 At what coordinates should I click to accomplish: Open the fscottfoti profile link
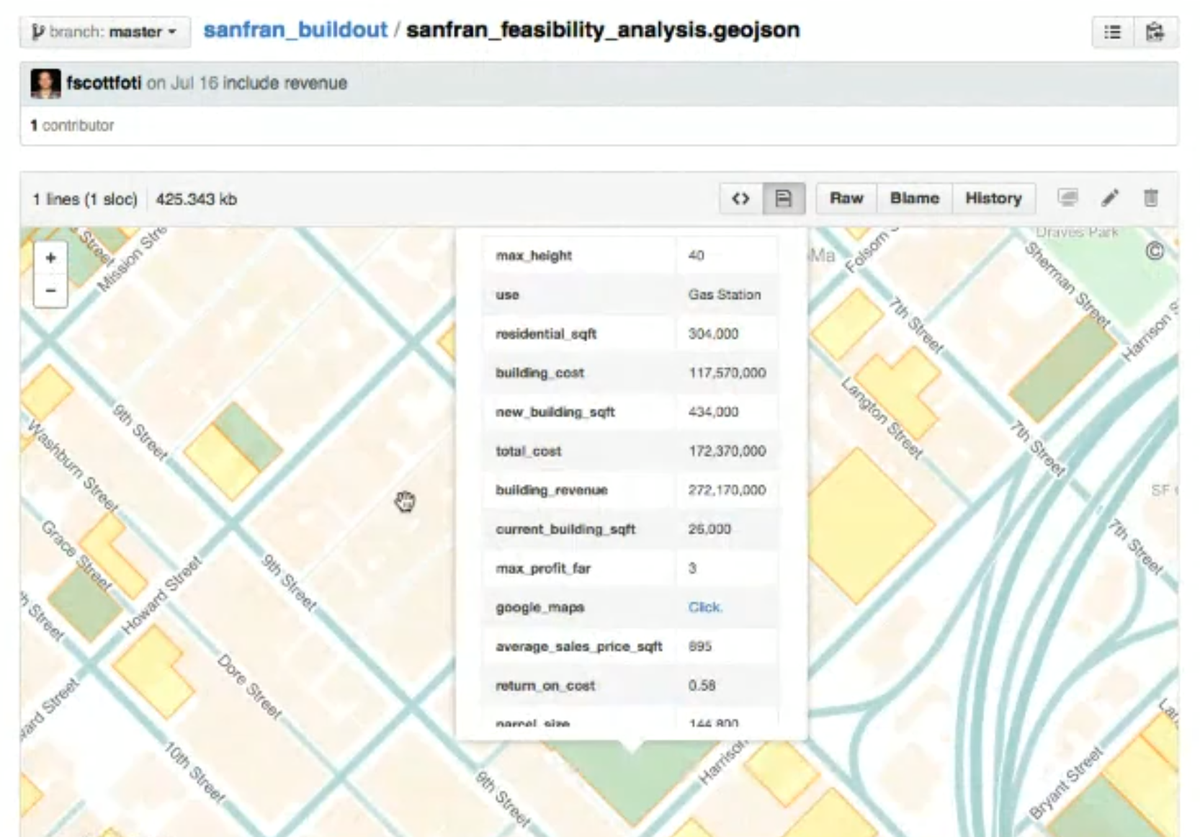point(104,83)
